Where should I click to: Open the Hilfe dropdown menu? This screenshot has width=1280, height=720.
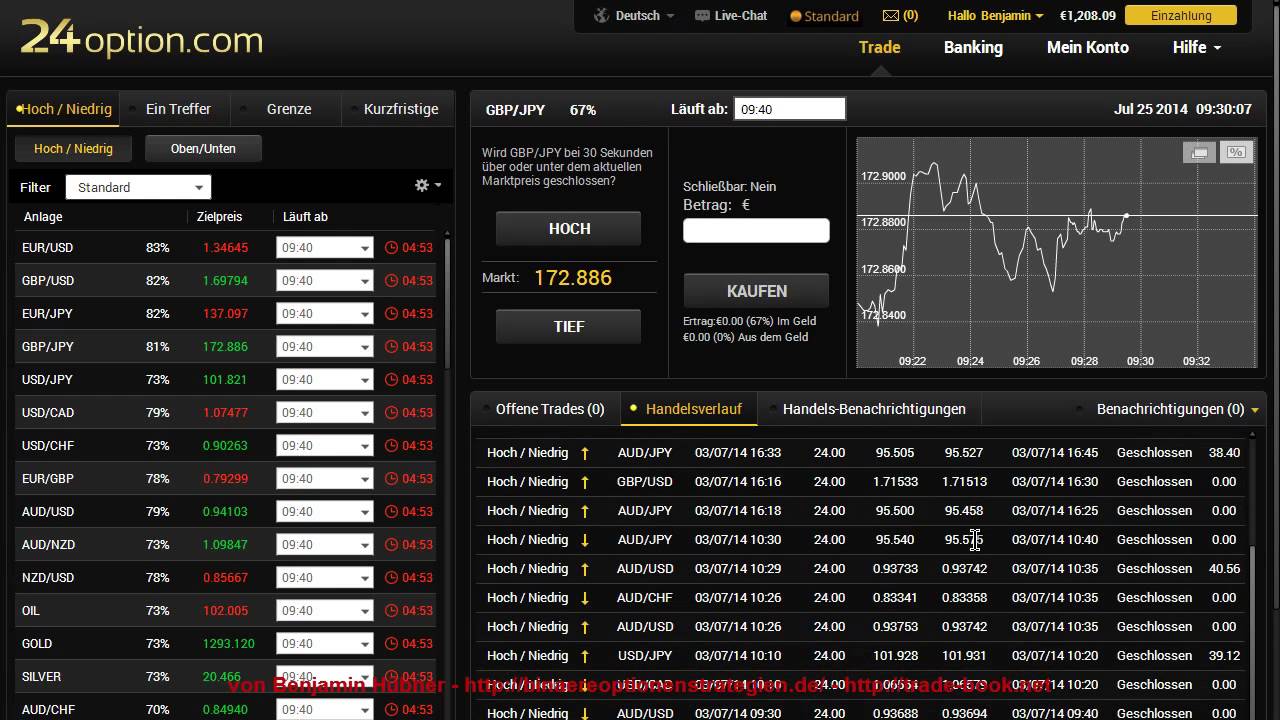pyautogui.click(x=1197, y=47)
